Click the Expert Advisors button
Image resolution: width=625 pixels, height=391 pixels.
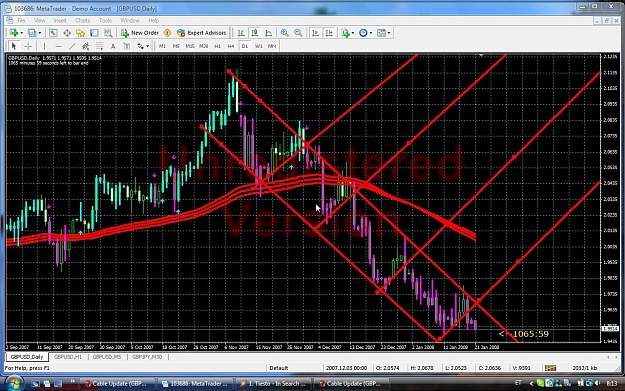202,33
